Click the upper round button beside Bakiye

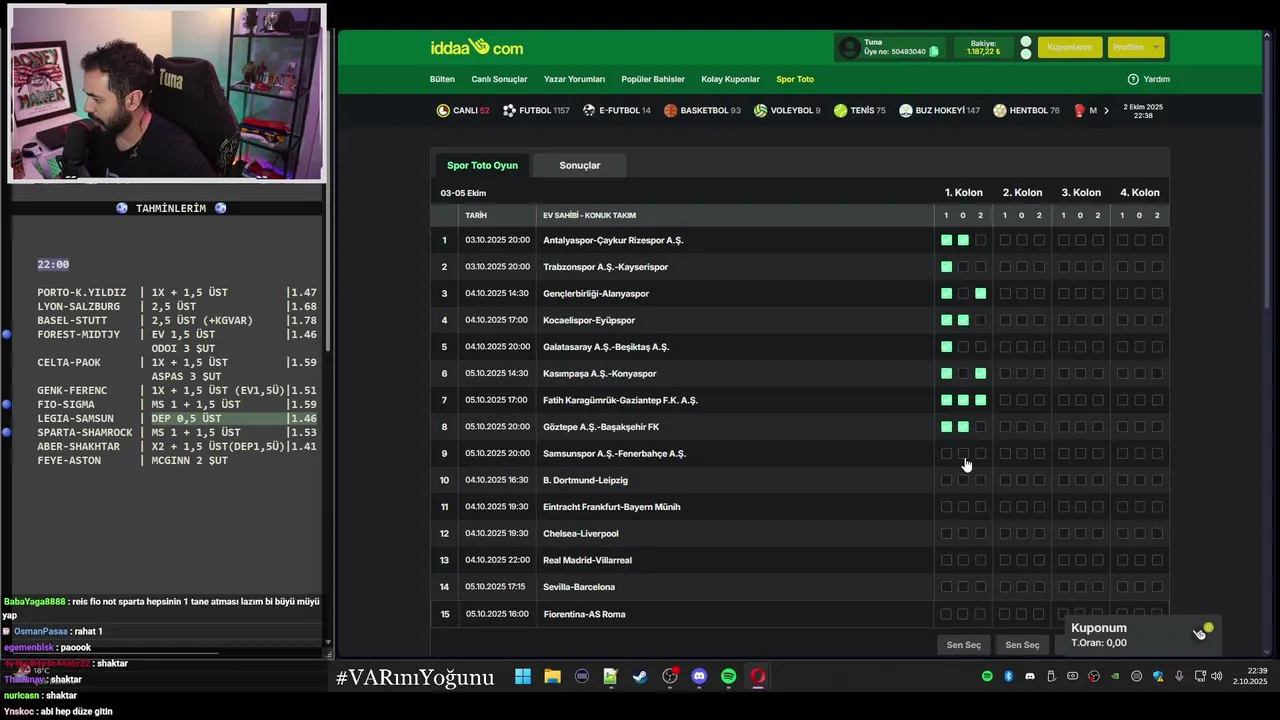coord(1026,42)
